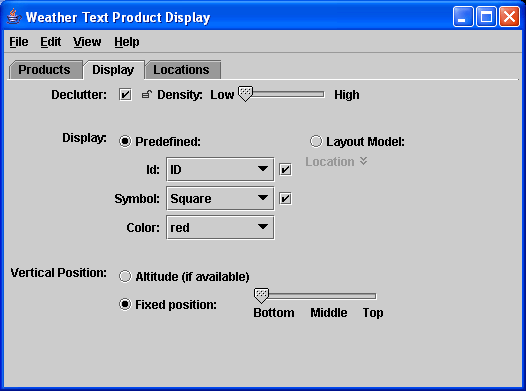The image size is (526, 391).
Task: Uncheck the Declutter checkbox
Action: pos(125,95)
